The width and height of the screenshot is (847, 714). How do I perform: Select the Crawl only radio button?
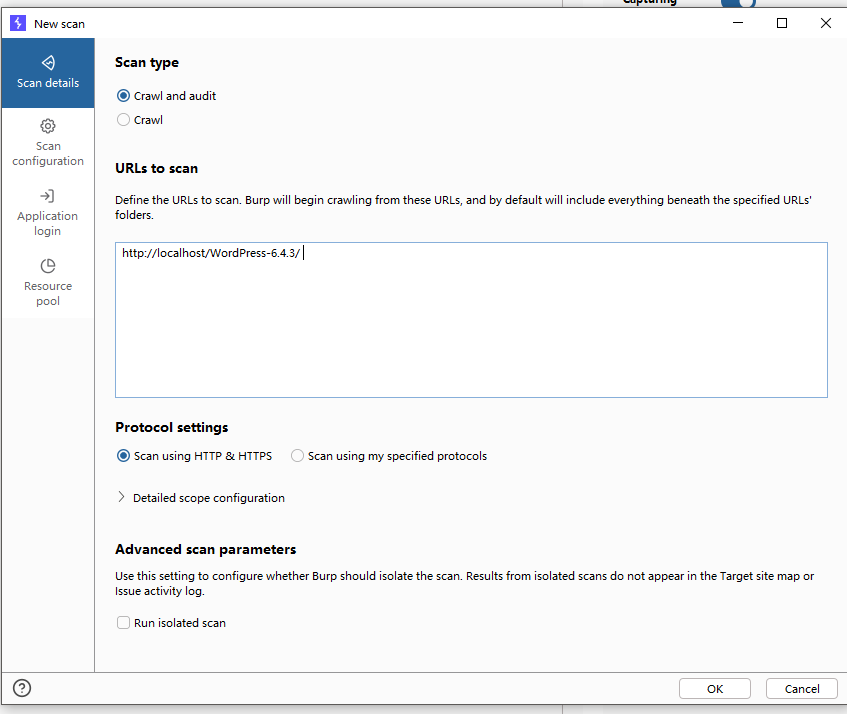[x=124, y=120]
